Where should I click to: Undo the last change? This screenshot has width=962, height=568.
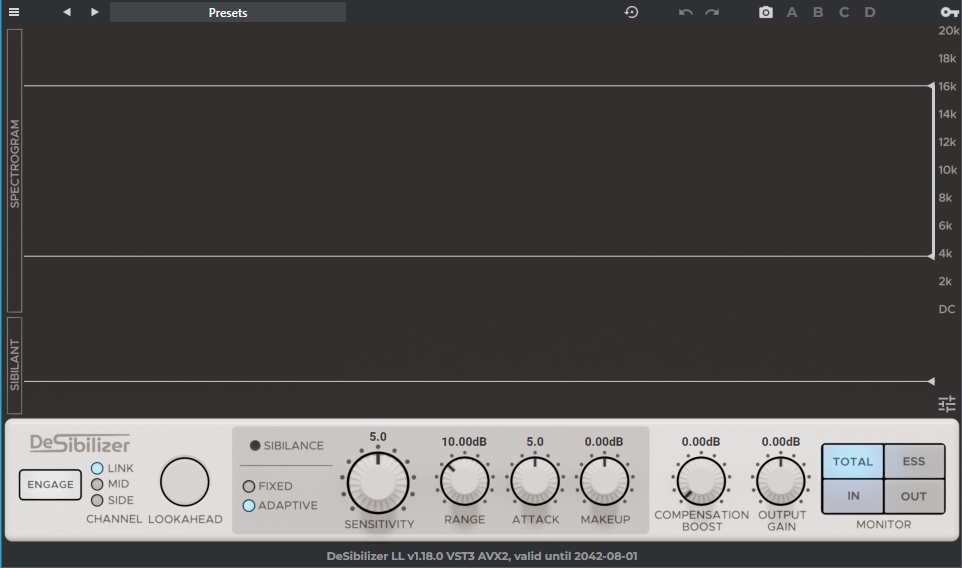pyautogui.click(x=685, y=12)
